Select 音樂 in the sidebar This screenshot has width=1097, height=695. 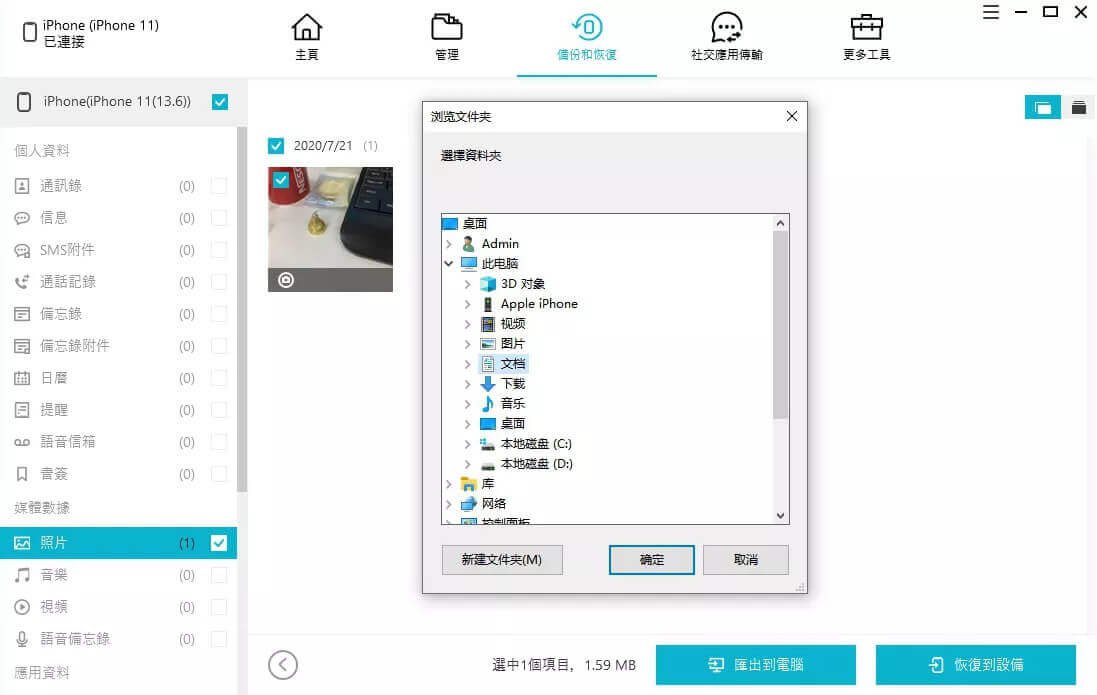pyautogui.click(x=54, y=575)
